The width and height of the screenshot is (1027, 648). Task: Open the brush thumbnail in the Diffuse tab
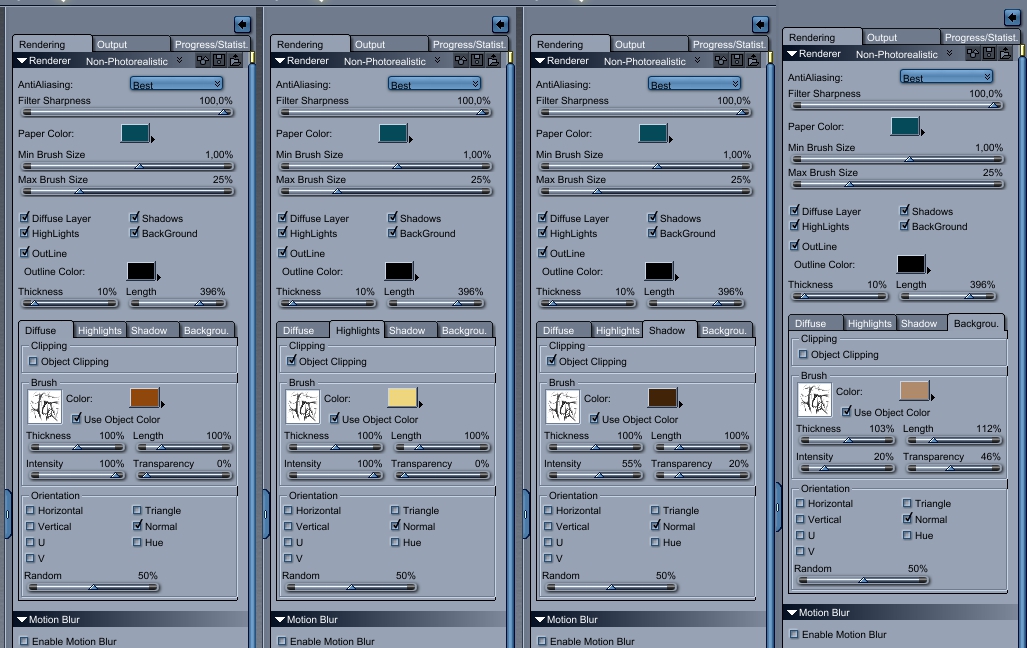[x=45, y=406]
